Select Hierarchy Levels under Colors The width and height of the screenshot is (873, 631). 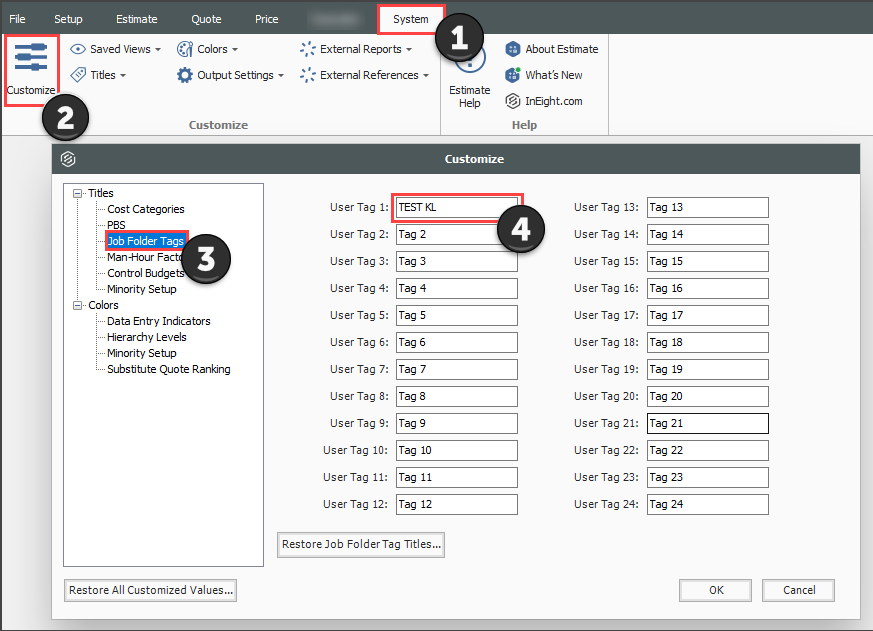146,337
